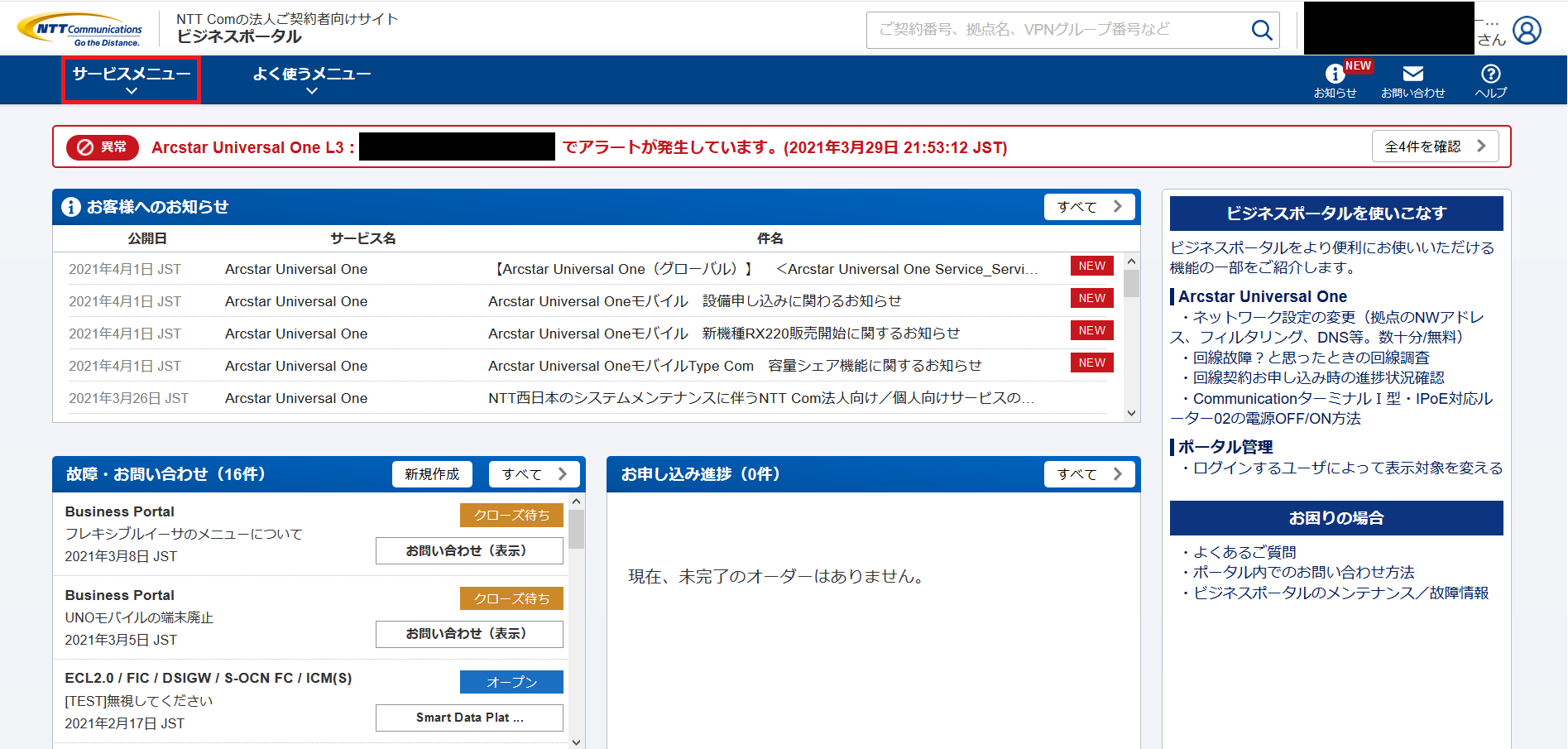Open the お知らせ notifications icon
Viewport: 1568px width, 749px height.
(x=1335, y=81)
